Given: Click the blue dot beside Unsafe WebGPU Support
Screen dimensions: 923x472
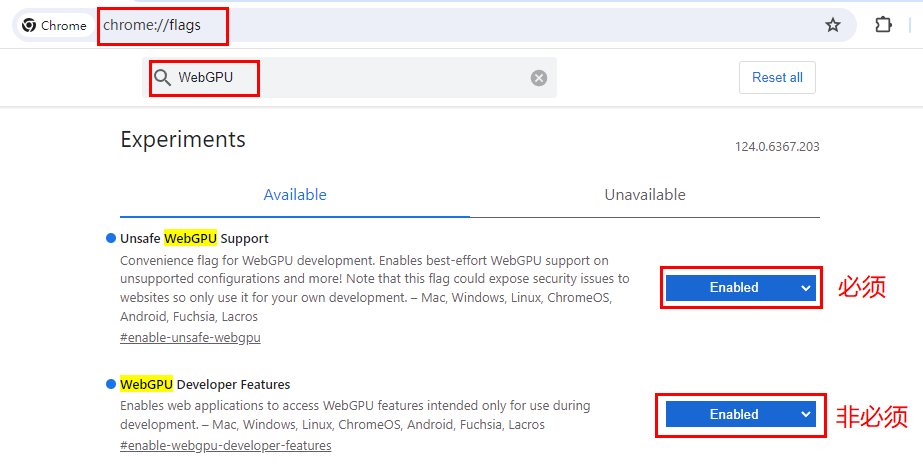Looking at the screenshot, I should point(111,238).
